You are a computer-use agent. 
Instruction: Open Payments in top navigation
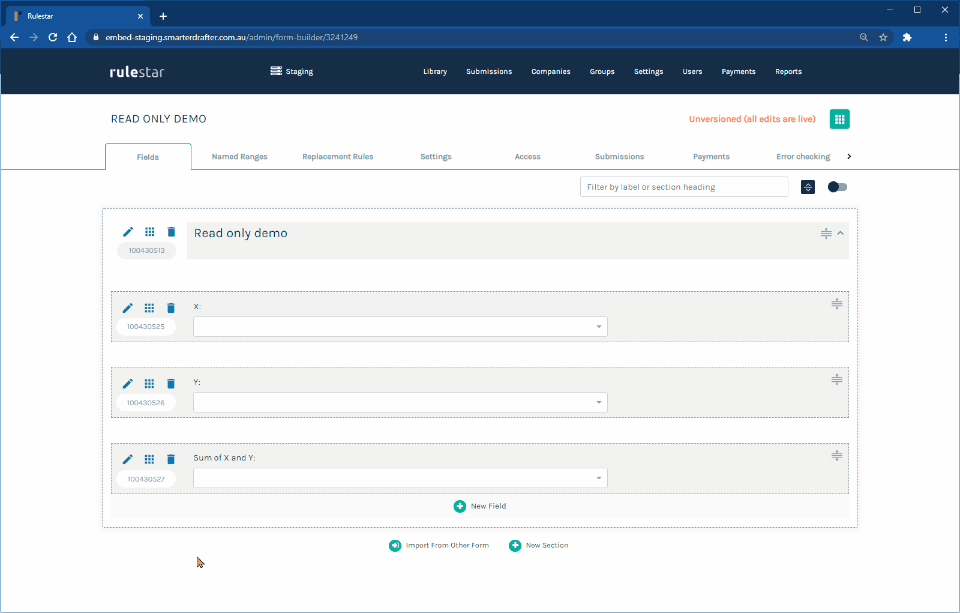(x=738, y=72)
